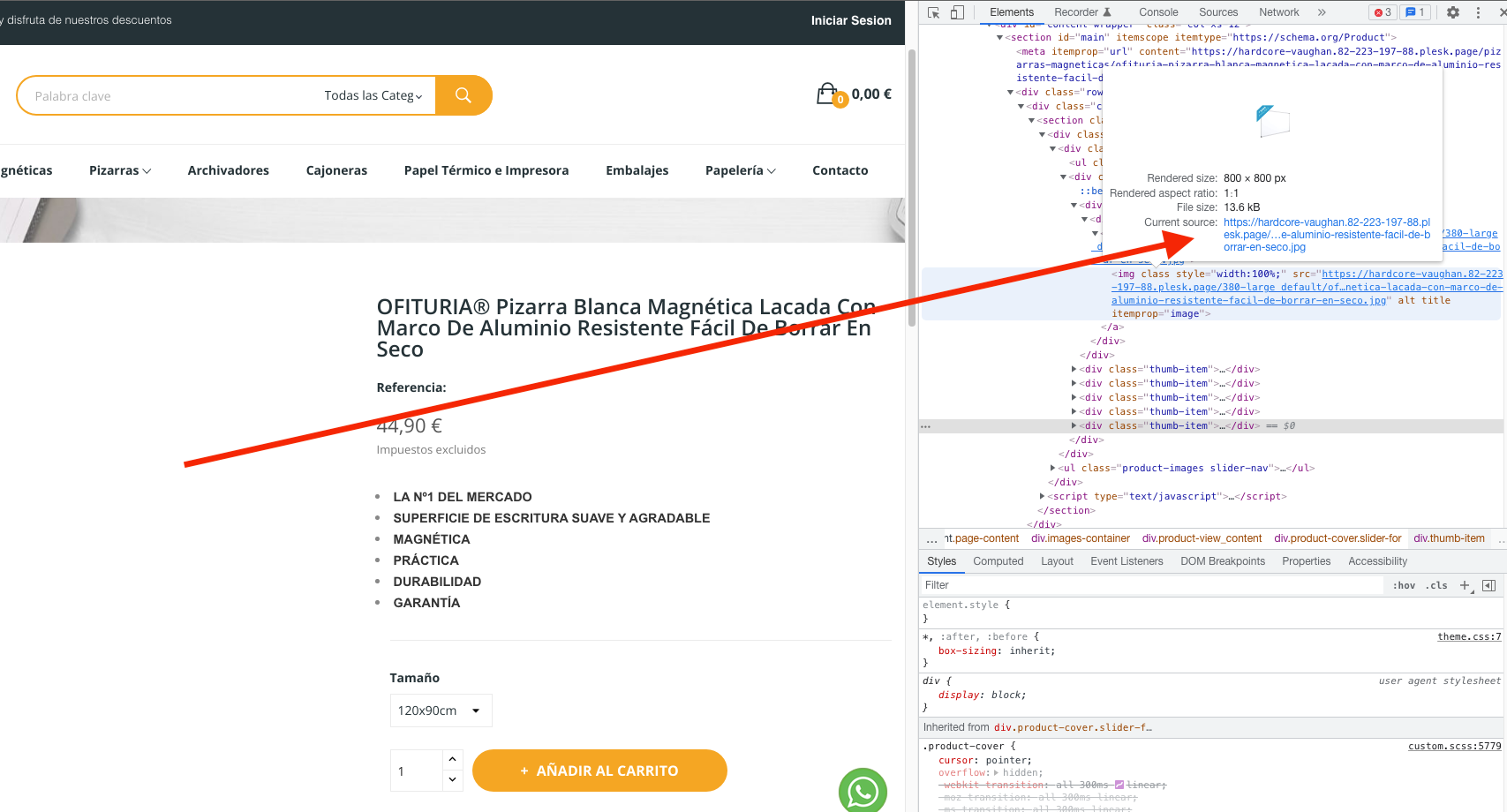Screen dimensions: 1507x812
Task: Show more DevTools tabs via double chevron
Action: [x=1322, y=12]
